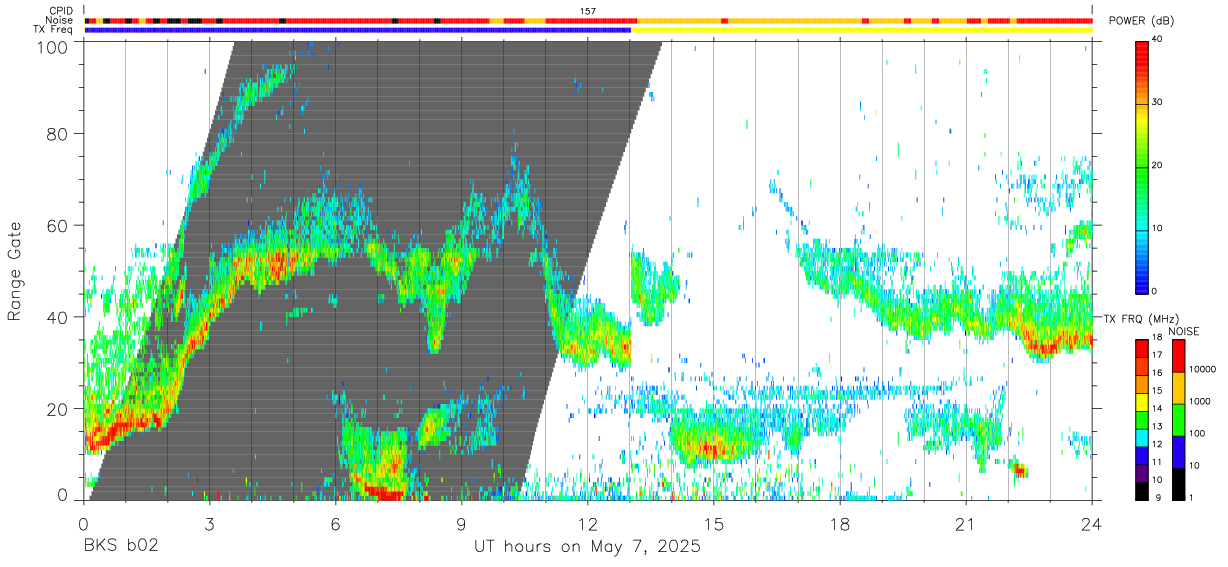
Task: Click the cyan segment of TX FRQ legend
Action: tap(1143, 436)
